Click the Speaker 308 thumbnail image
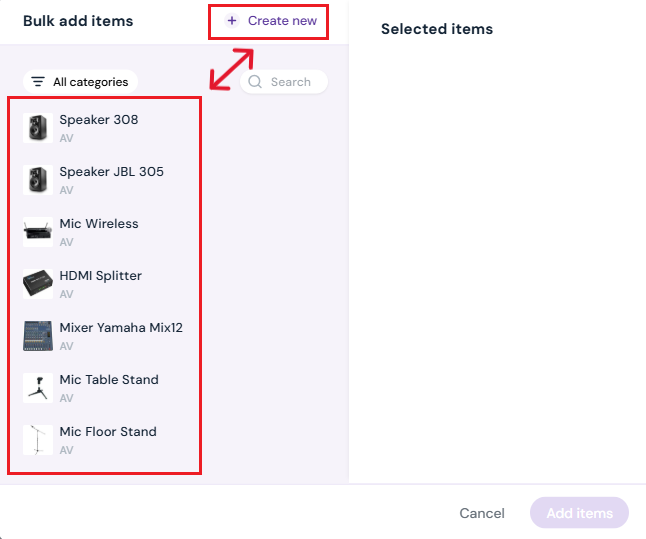Image resolution: width=646 pixels, height=539 pixels. click(38, 128)
